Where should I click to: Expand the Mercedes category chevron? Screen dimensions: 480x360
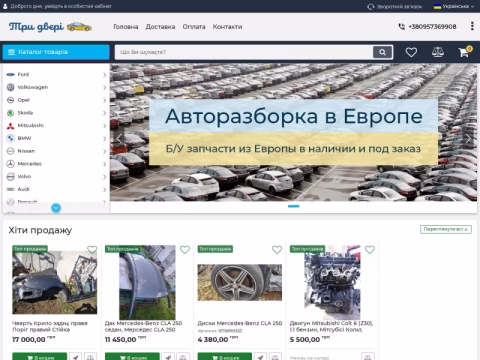pyautogui.click(x=104, y=164)
